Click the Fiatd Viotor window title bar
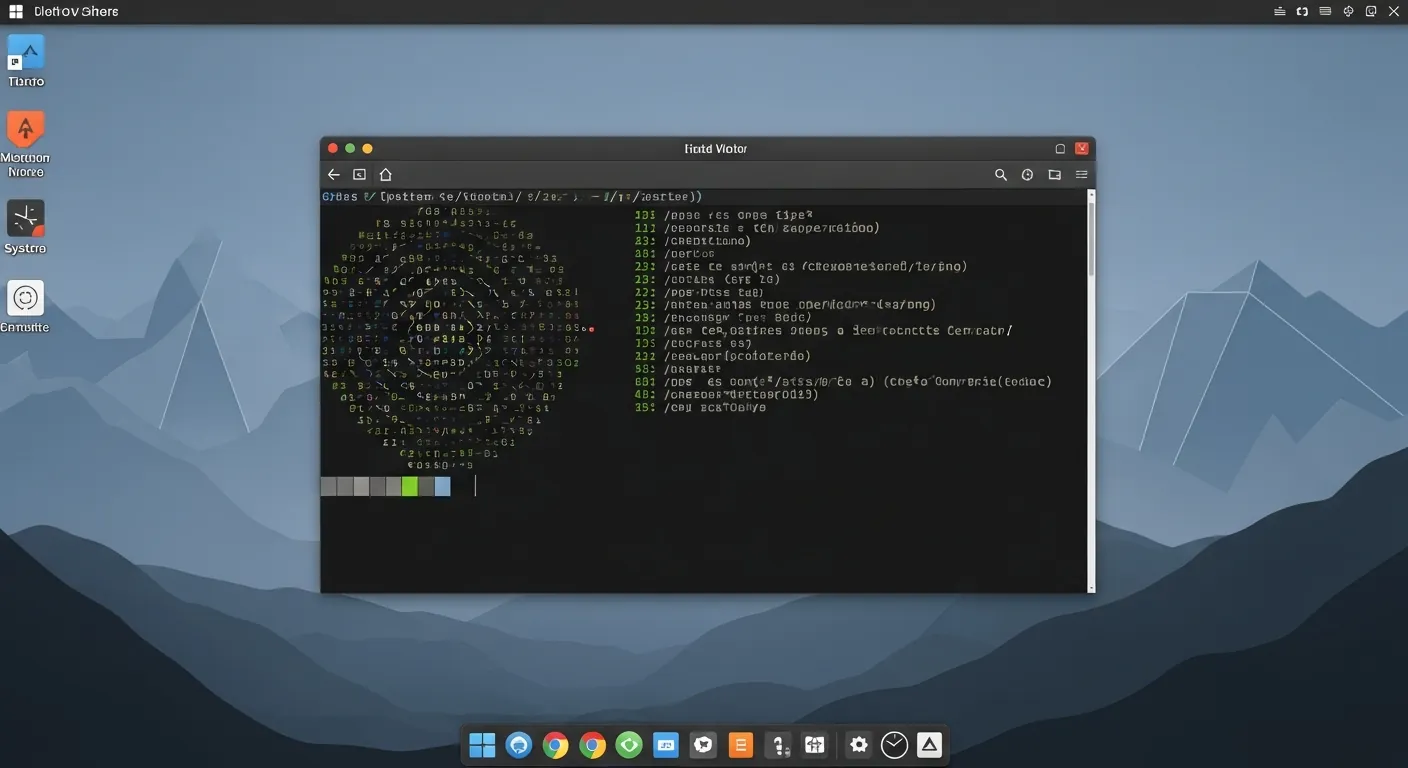The height and width of the screenshot is (768, 1408). click(x=716, y=148)
